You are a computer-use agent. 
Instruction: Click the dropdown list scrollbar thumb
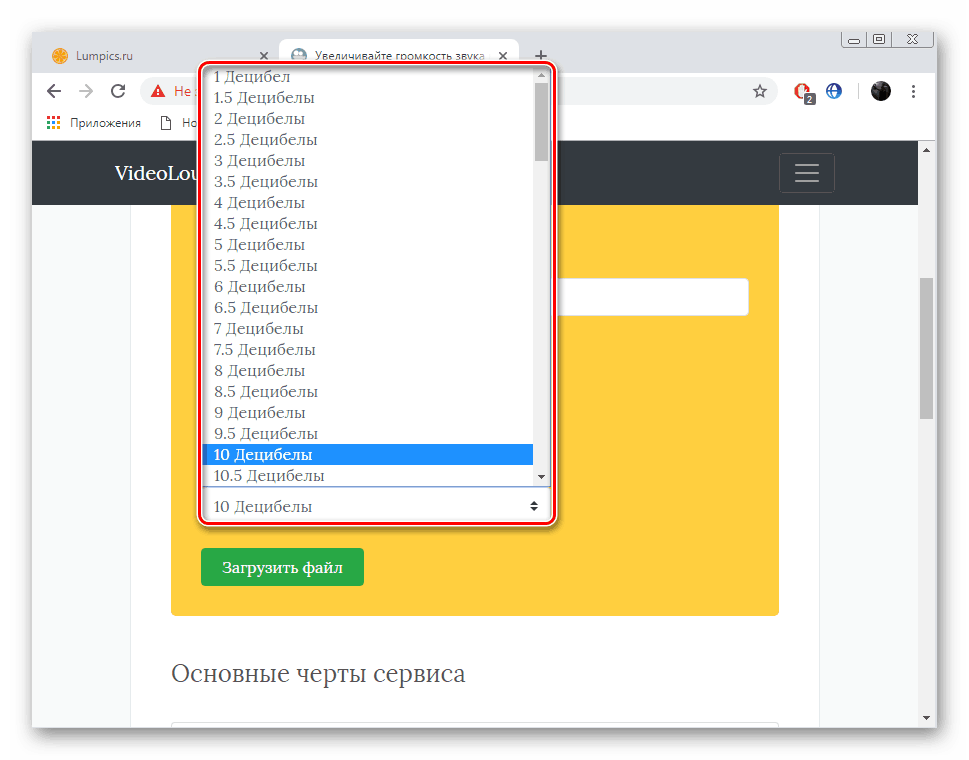(x=541, y=122)
